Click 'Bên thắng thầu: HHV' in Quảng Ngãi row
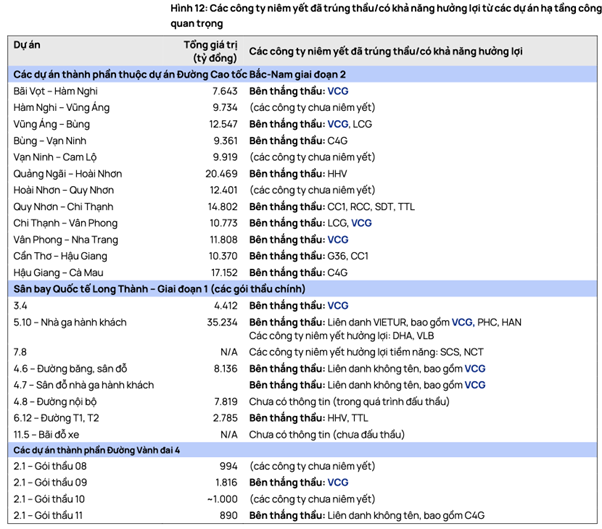The height and width of the screenshot is (529, 602). (298, 174)
